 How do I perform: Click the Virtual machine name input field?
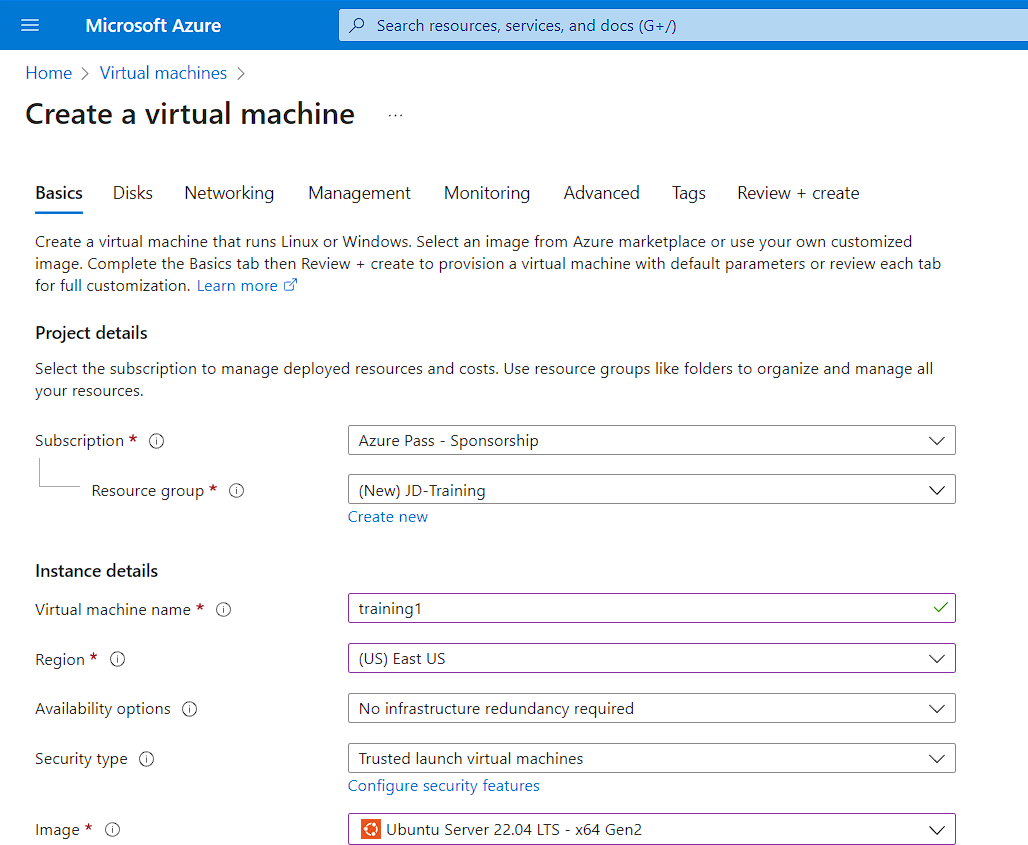[651, 608]
